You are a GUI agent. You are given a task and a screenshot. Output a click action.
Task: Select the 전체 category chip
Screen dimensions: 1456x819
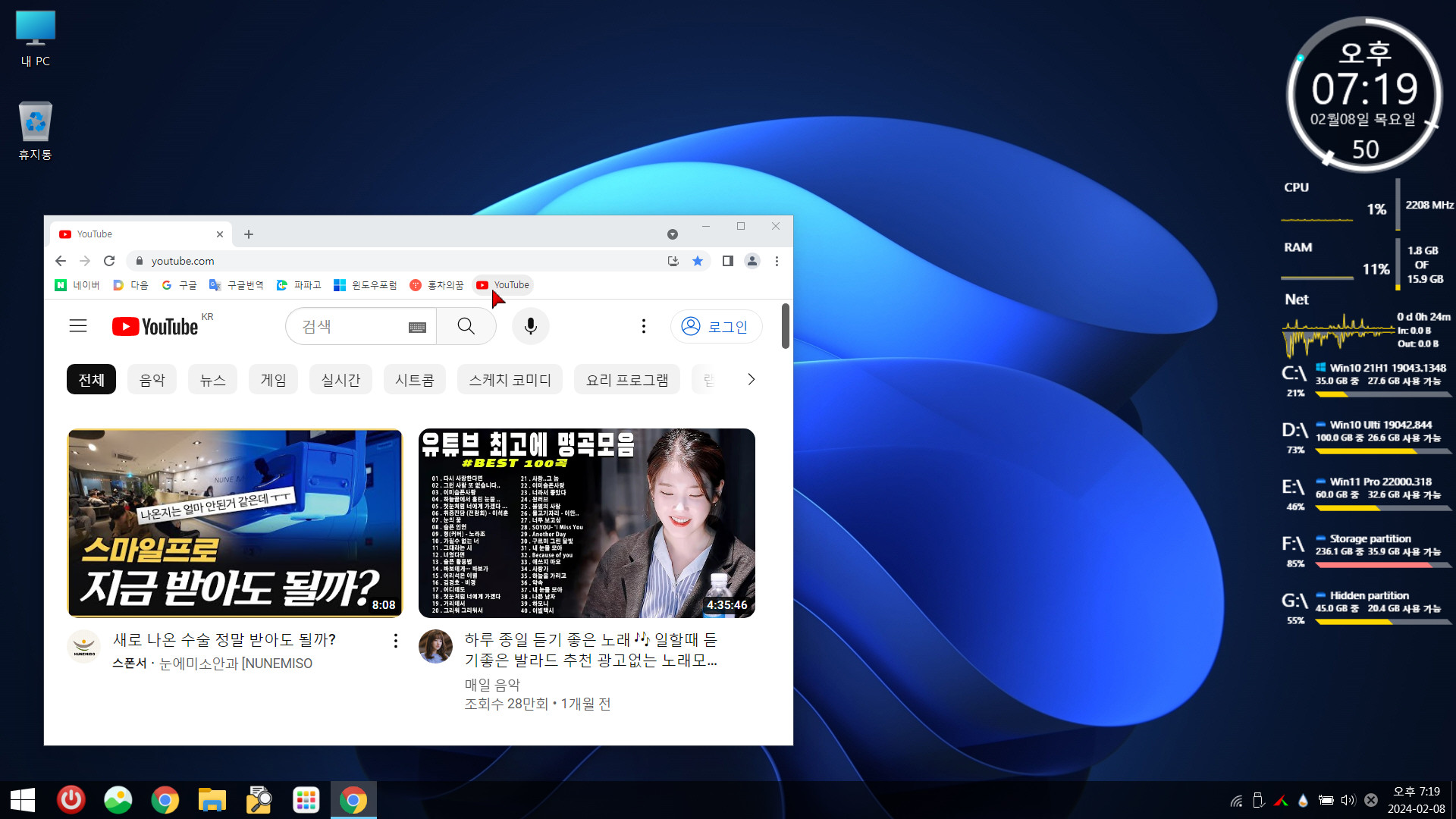point(91,379)
